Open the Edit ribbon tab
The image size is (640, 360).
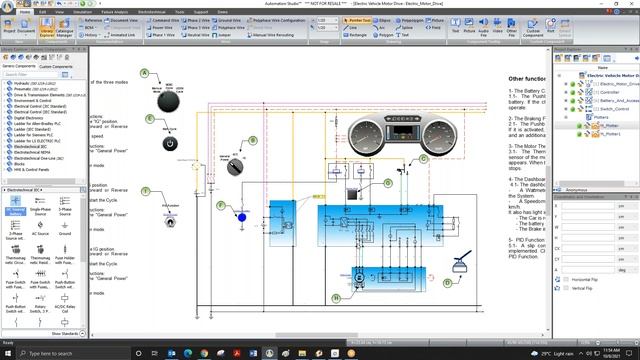[42, 12]
